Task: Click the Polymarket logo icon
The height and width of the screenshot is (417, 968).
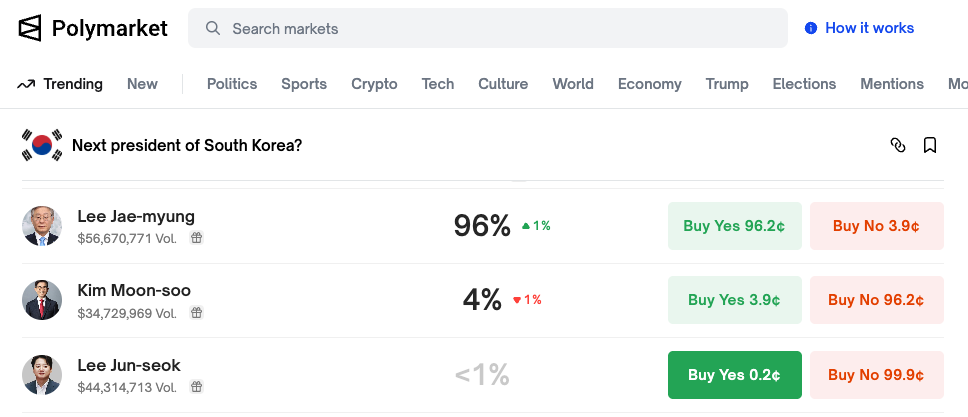Action: coord(30,28)
